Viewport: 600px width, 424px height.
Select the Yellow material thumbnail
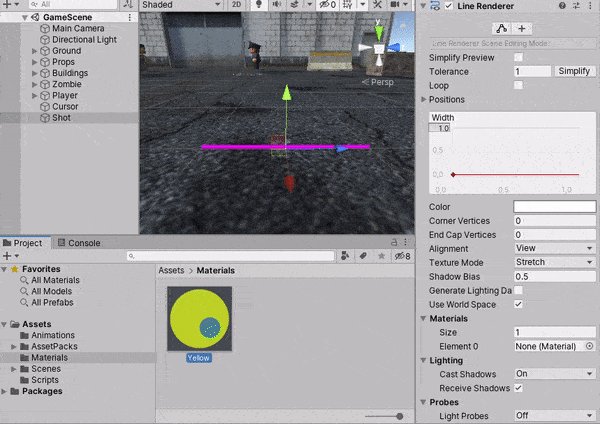pos(199,319)
